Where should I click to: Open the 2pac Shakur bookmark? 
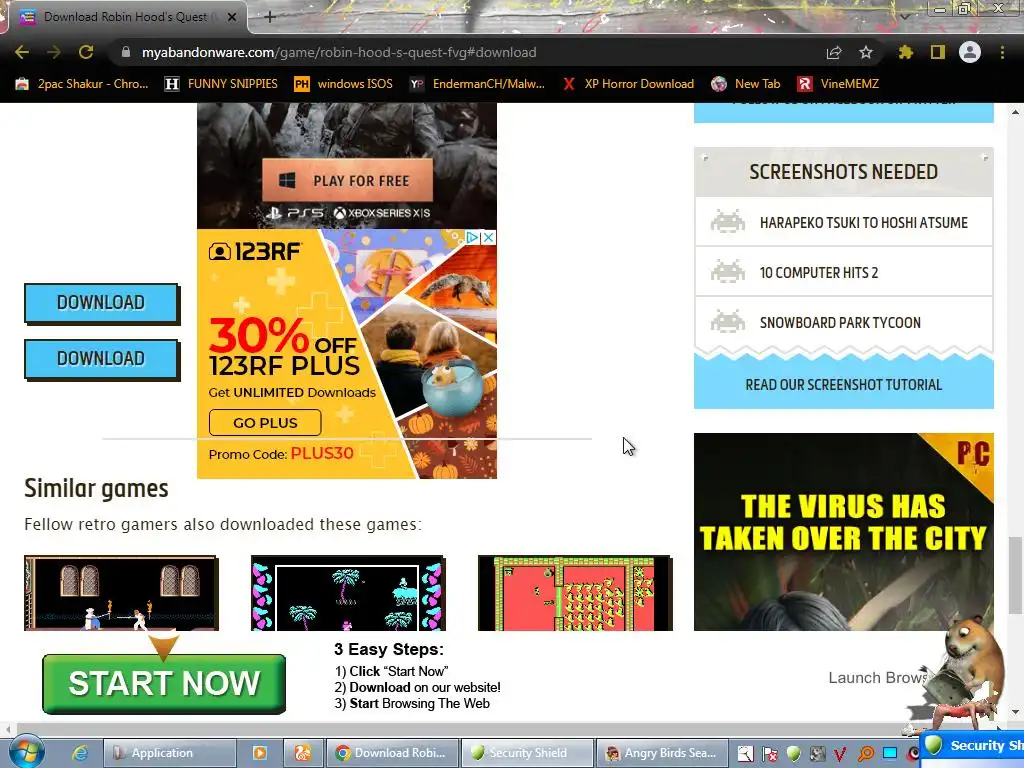82,84
